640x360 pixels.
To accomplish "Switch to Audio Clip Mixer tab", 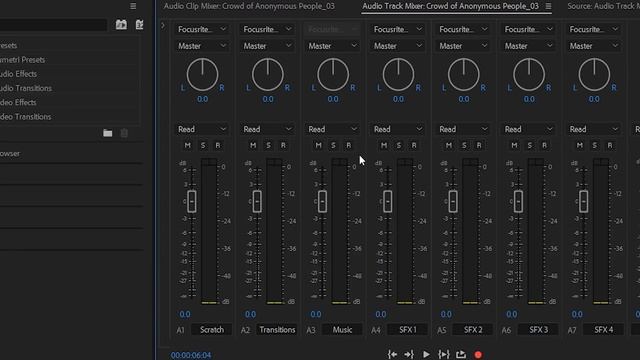I will [x=249, y=6].
